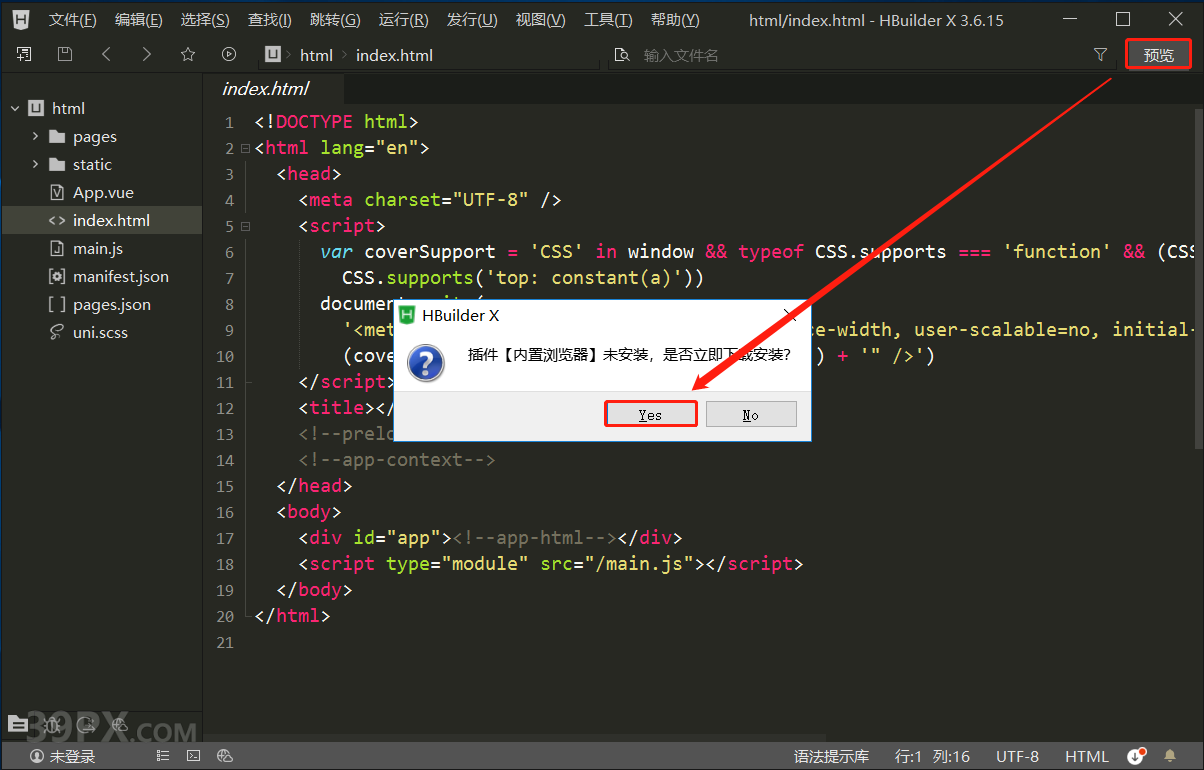
Task: Open the 查找(I) menu
Action: [270, 20]
